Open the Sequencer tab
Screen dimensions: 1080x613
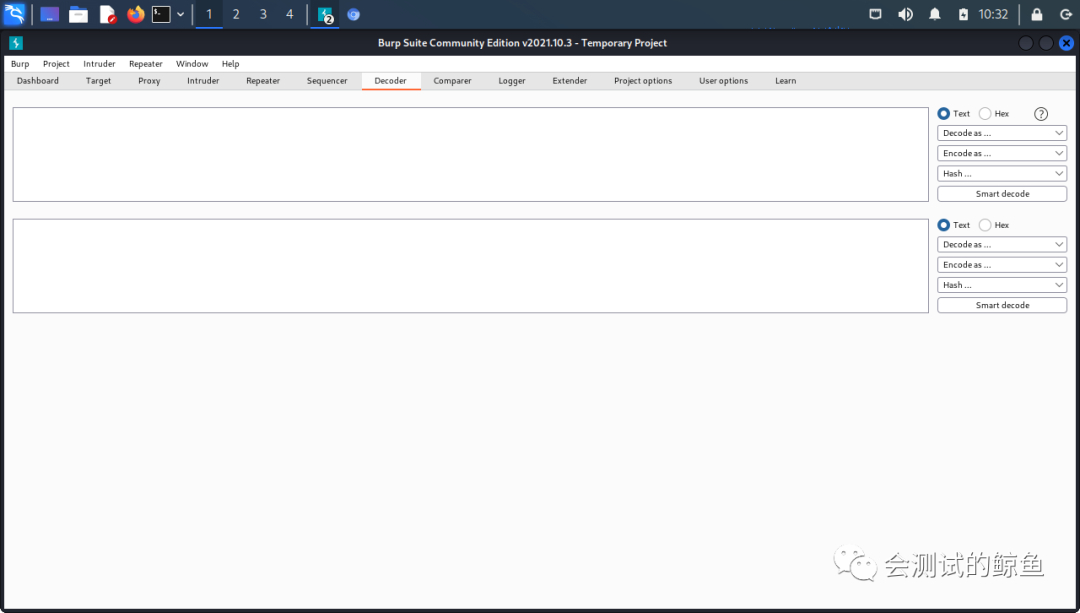point(327,81)
